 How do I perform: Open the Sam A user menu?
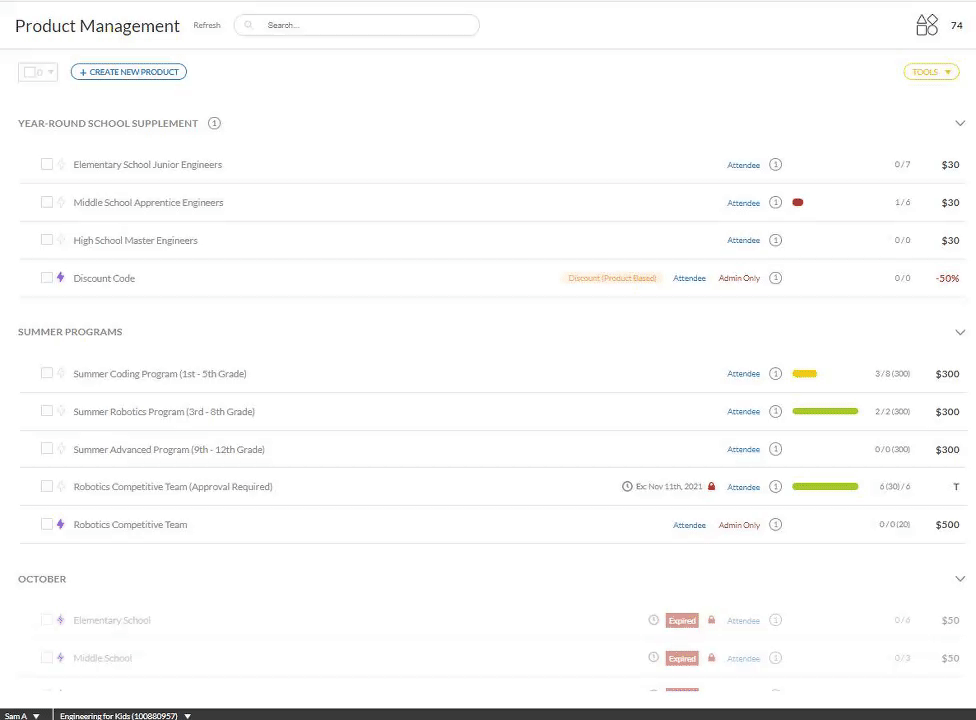(22, 716)
